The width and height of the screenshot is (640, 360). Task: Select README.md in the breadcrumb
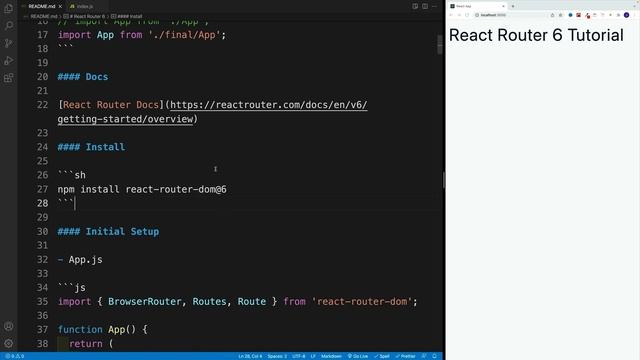tap(43, 17)
